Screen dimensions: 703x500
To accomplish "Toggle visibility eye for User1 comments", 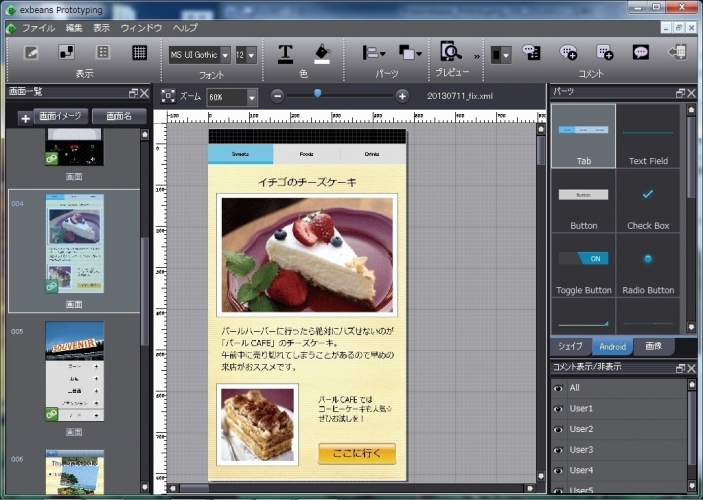I will click(x=558, y=409).
